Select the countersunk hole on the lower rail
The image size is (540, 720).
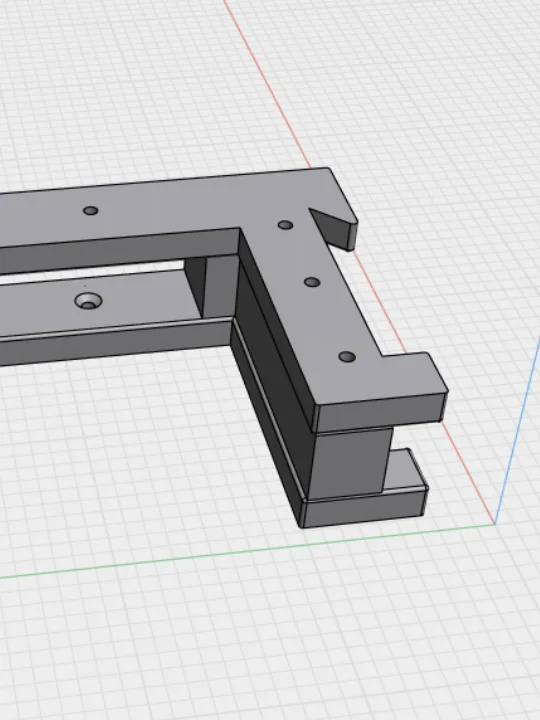pyautogui.click(x=89, y=301)
